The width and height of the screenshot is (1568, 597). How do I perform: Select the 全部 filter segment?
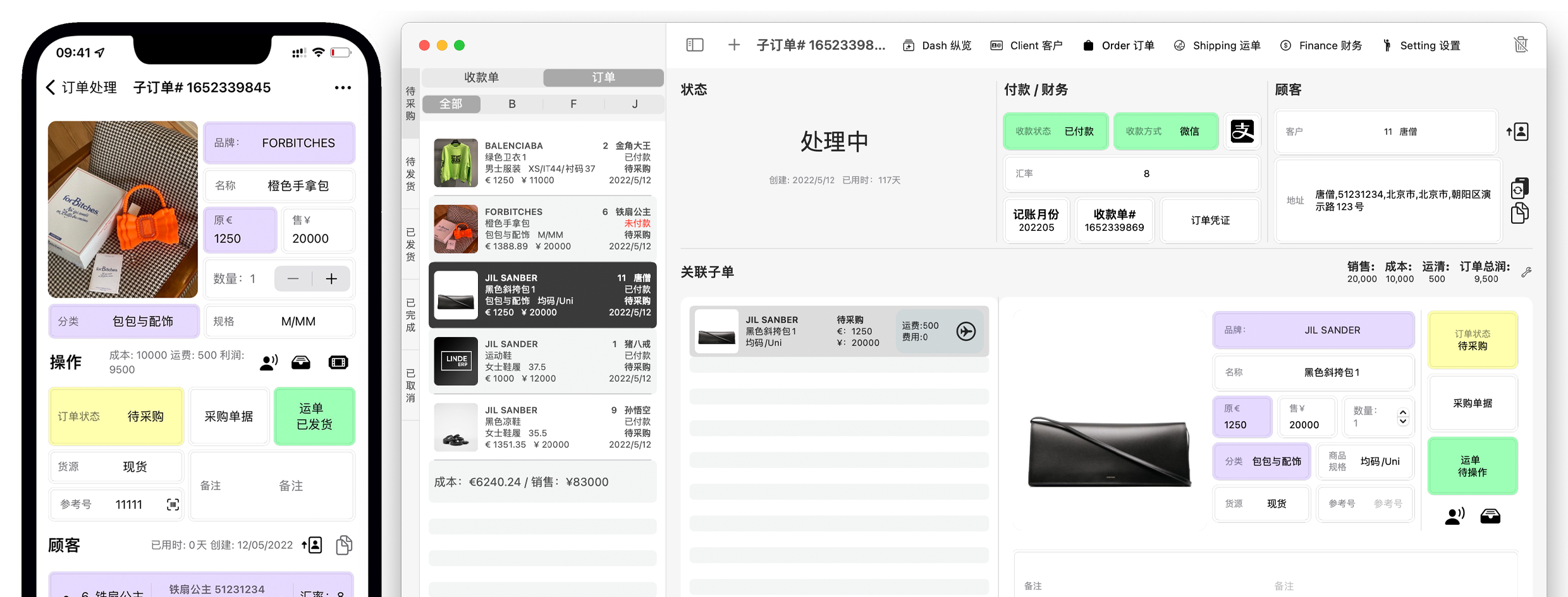(451, 104)
